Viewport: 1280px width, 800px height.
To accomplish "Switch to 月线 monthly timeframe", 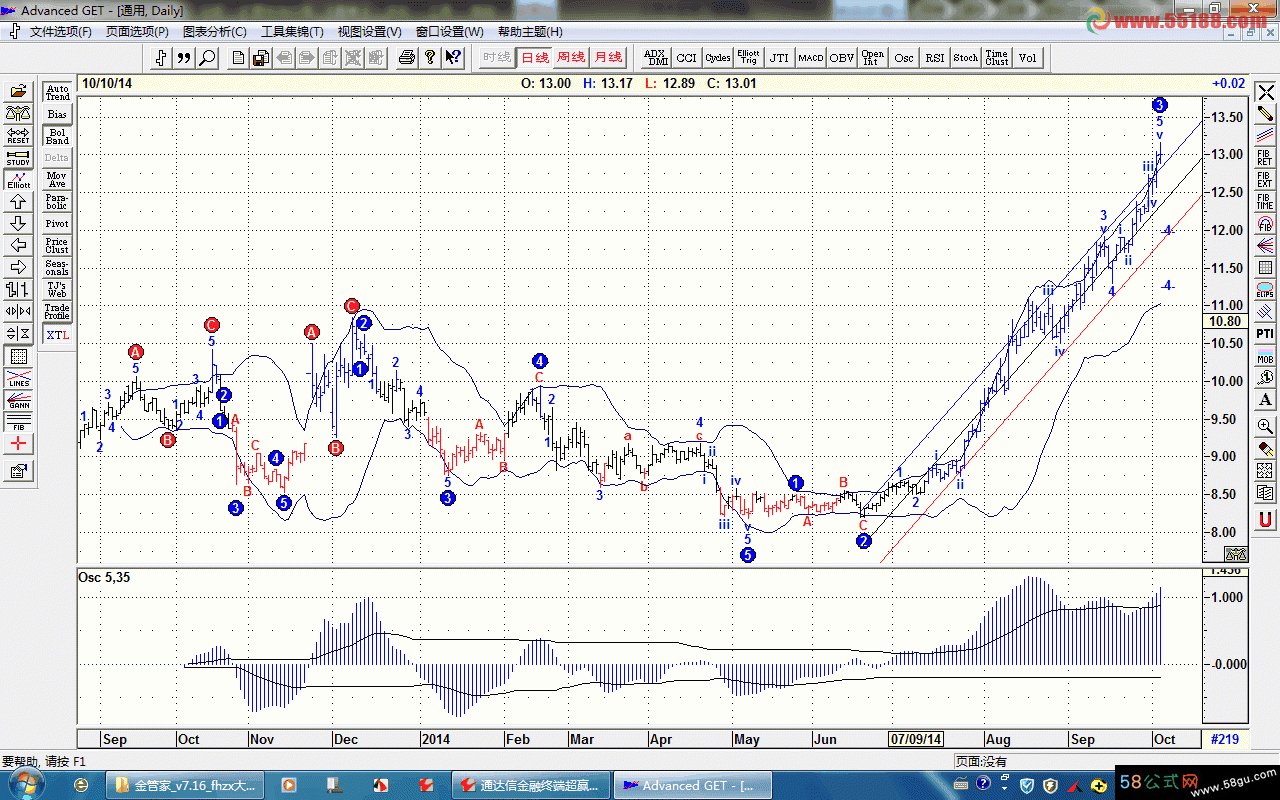I will pyautogui.click(x=608, y=58).
